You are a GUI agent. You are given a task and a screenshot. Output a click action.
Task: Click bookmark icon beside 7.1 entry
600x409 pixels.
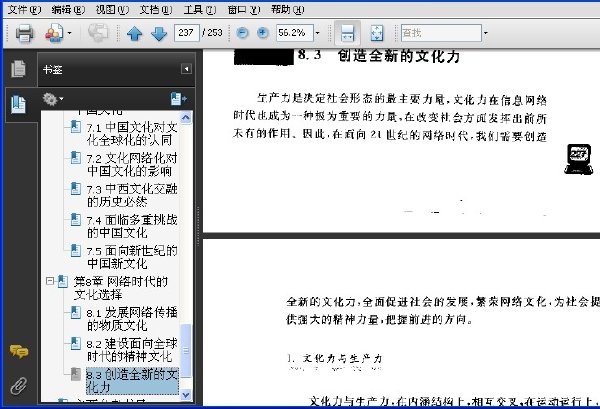point(76,127)
